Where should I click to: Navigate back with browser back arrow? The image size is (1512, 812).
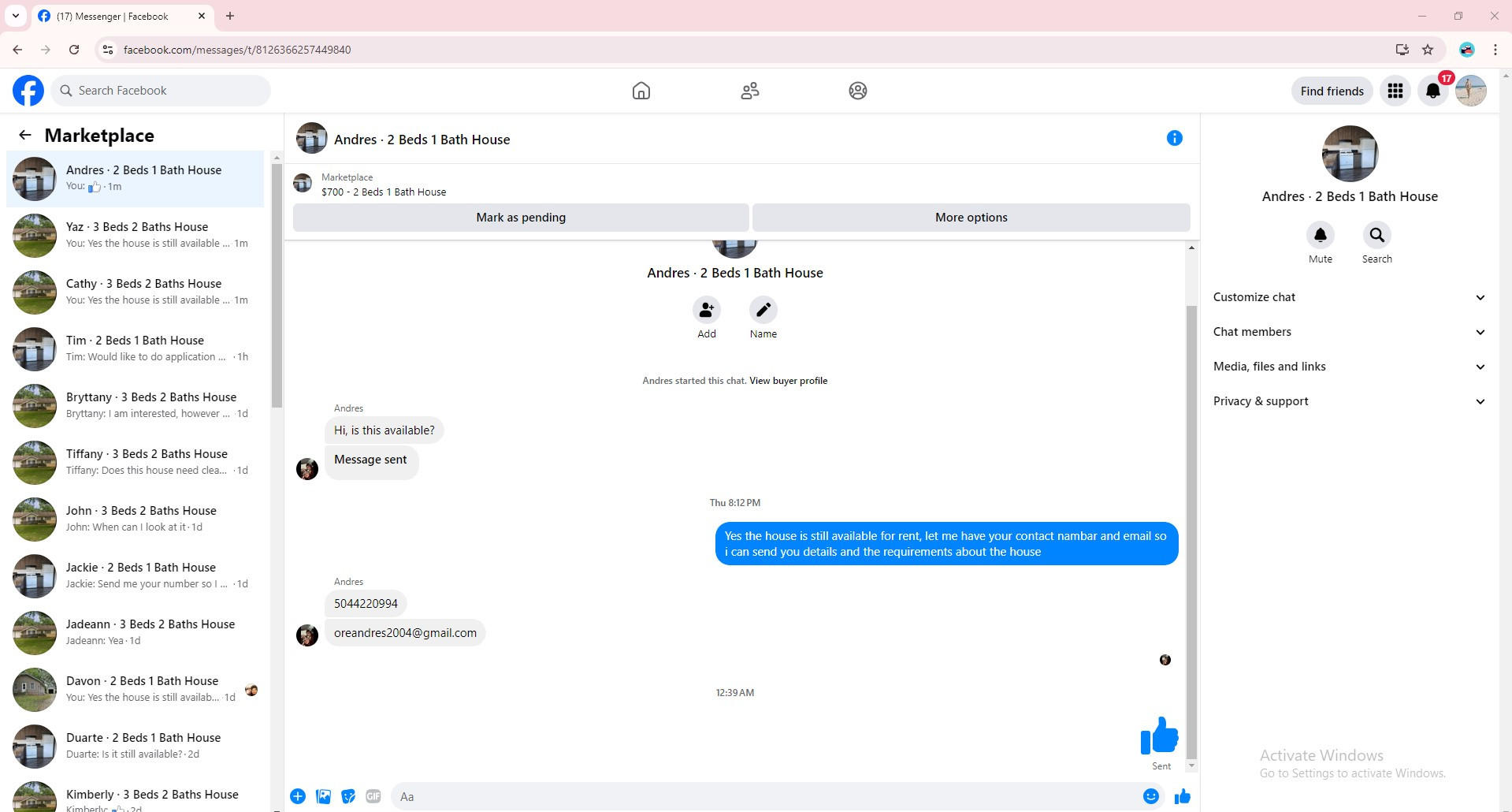tap(17, 50)
